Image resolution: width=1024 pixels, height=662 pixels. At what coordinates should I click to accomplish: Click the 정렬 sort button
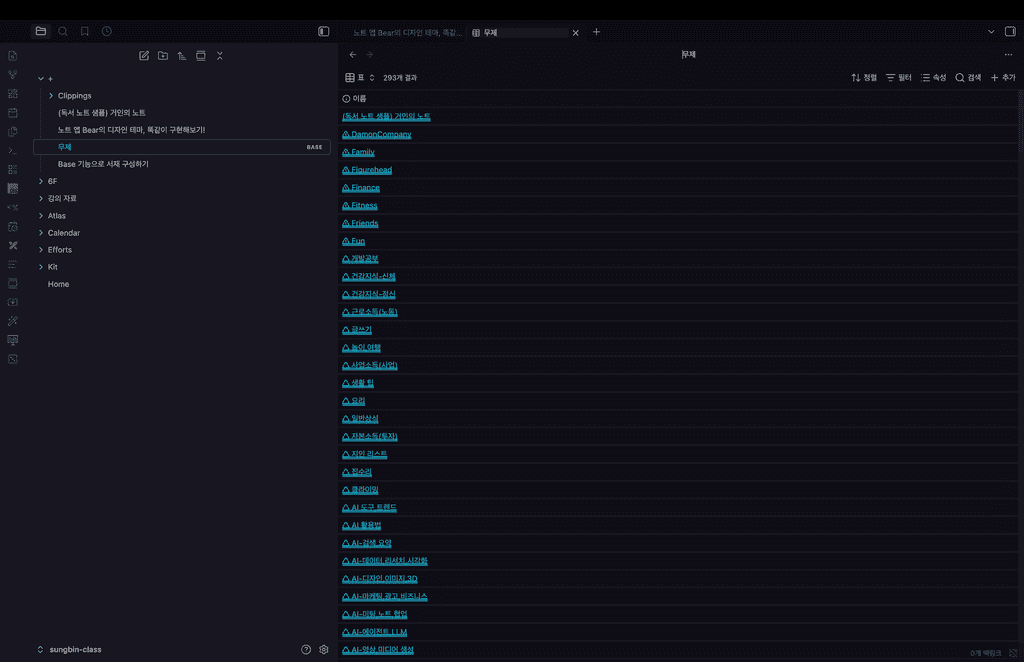coord(863,78)
